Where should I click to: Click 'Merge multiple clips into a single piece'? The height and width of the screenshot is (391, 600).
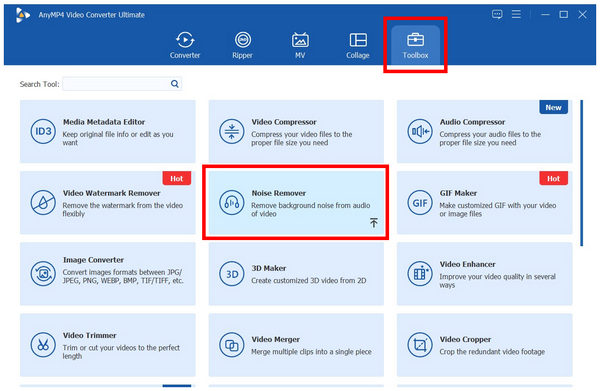[311, 352]
